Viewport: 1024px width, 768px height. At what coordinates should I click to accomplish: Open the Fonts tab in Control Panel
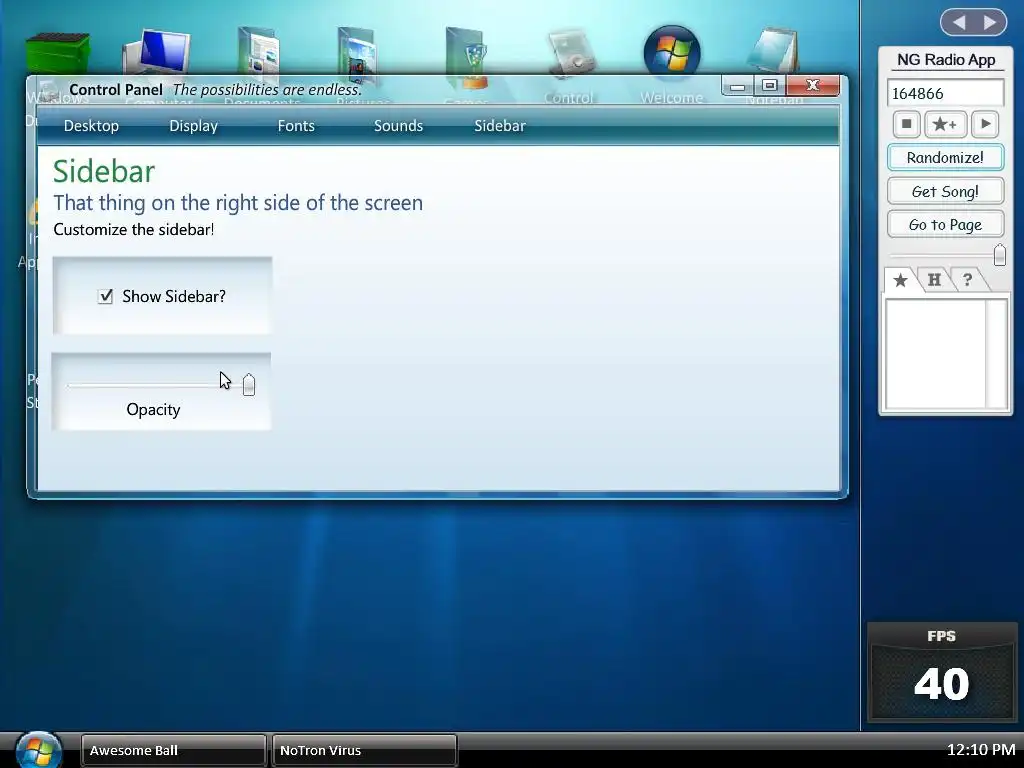(x=296, y=126)
